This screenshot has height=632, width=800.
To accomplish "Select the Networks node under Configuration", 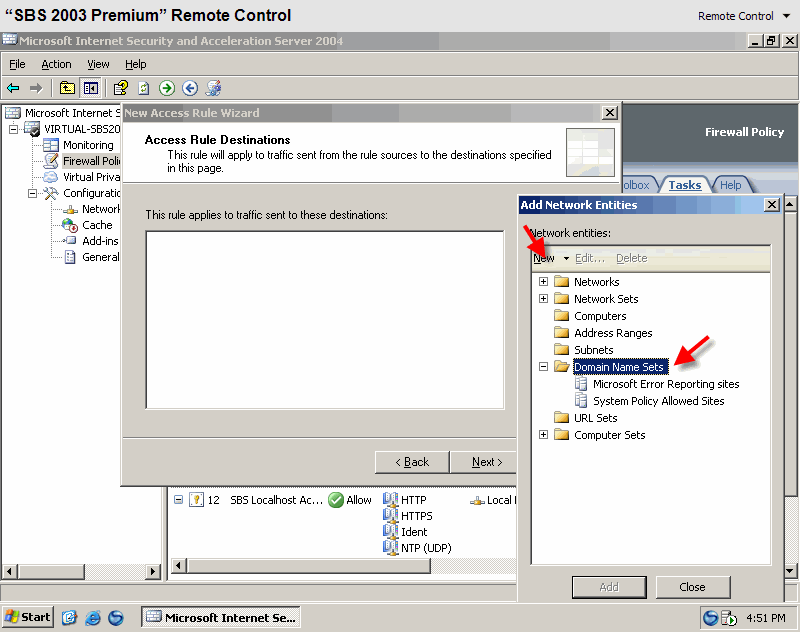I will pyautogui.click(x=101, y=209).
